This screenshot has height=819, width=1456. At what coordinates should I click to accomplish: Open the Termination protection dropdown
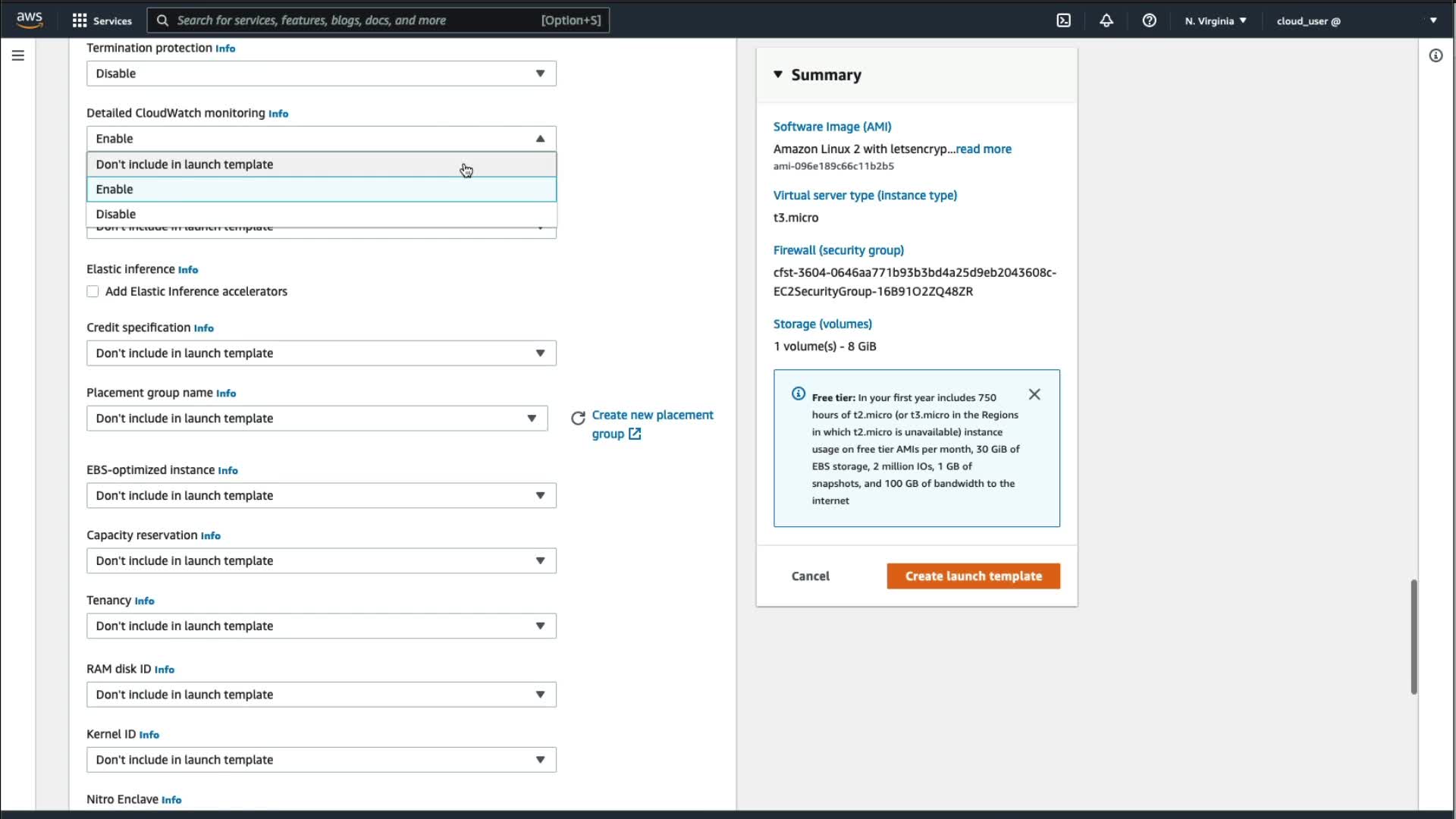tap(321, 74)
